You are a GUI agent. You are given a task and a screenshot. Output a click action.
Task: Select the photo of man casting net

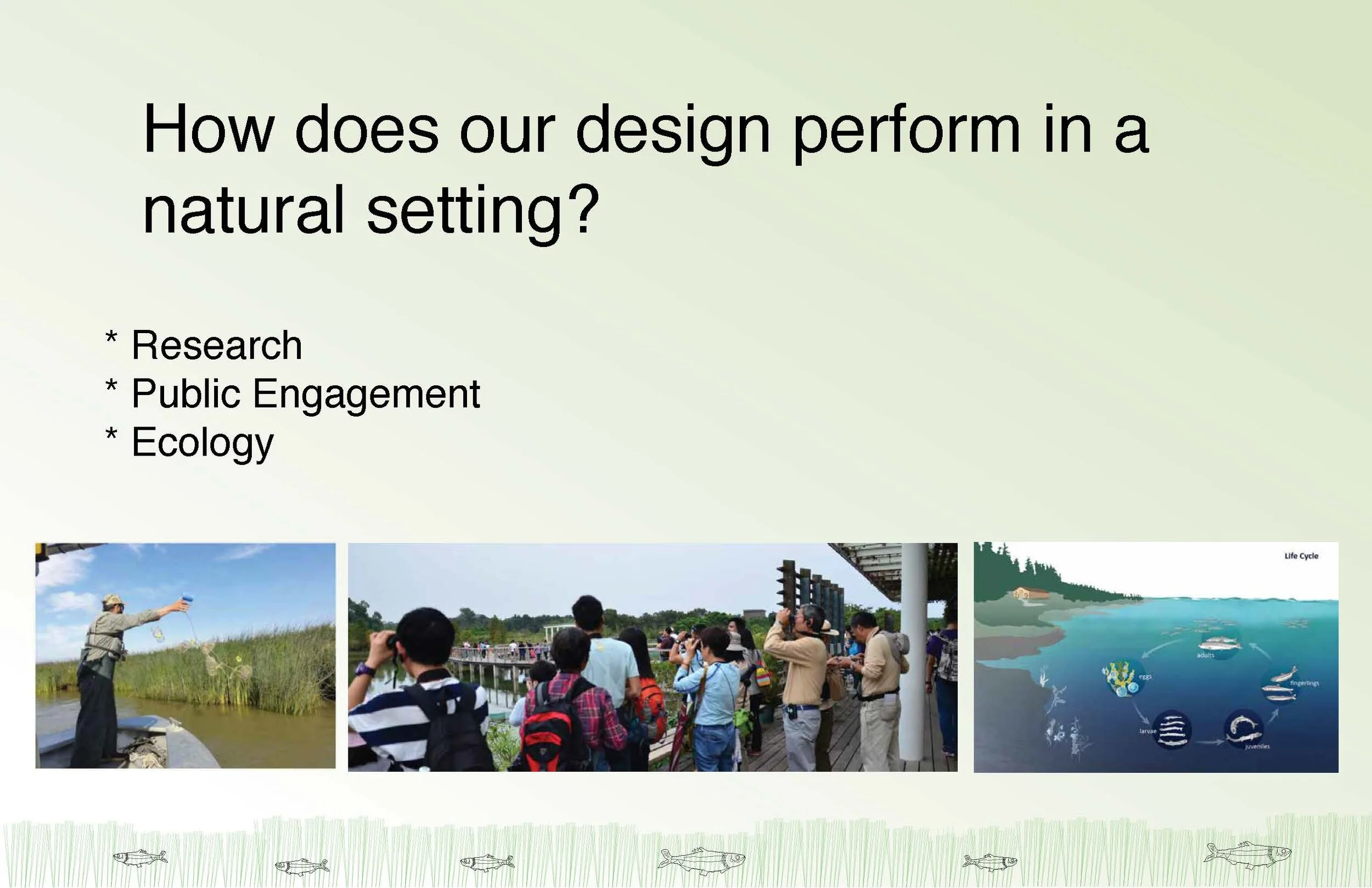[185, 655]
